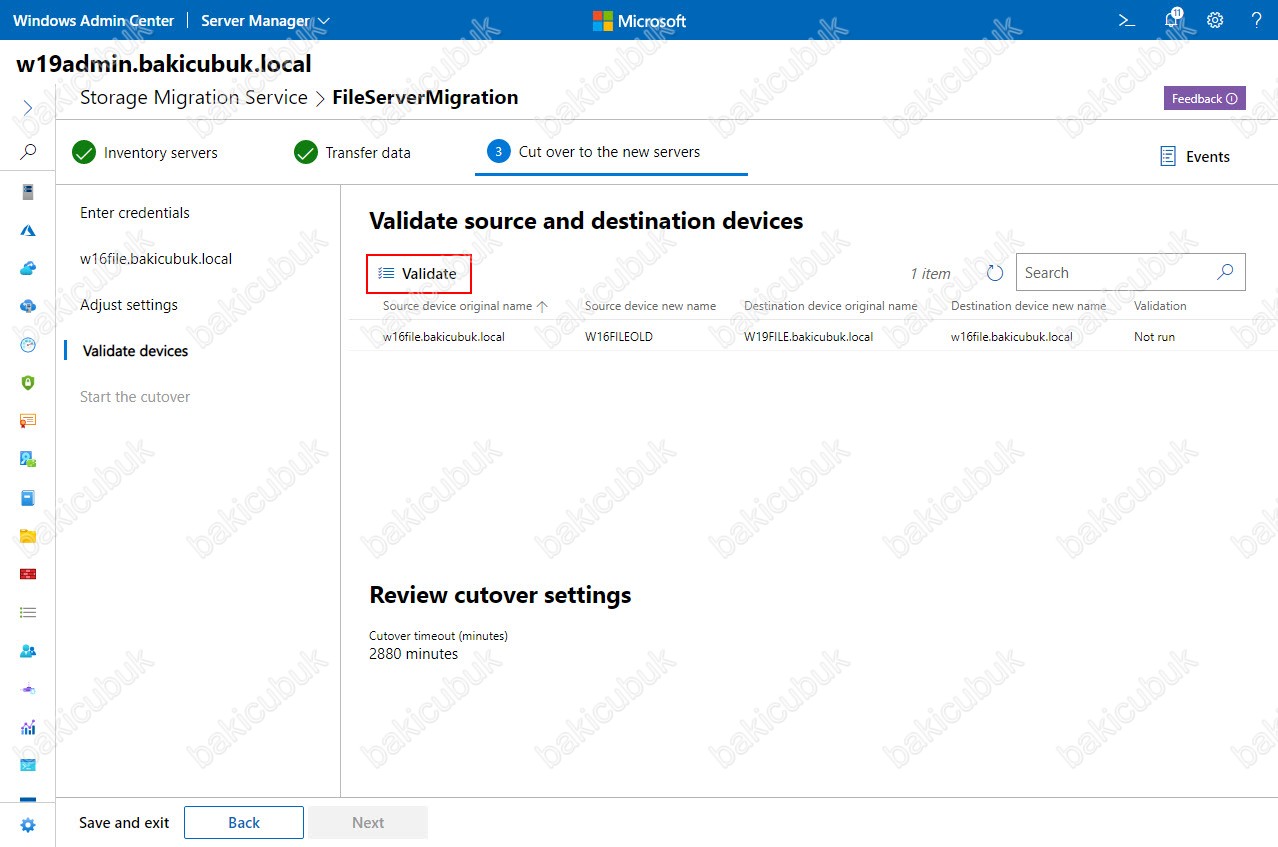1278x847 pixels.
Task: Click Save and exit
Action: coord(124,823)
